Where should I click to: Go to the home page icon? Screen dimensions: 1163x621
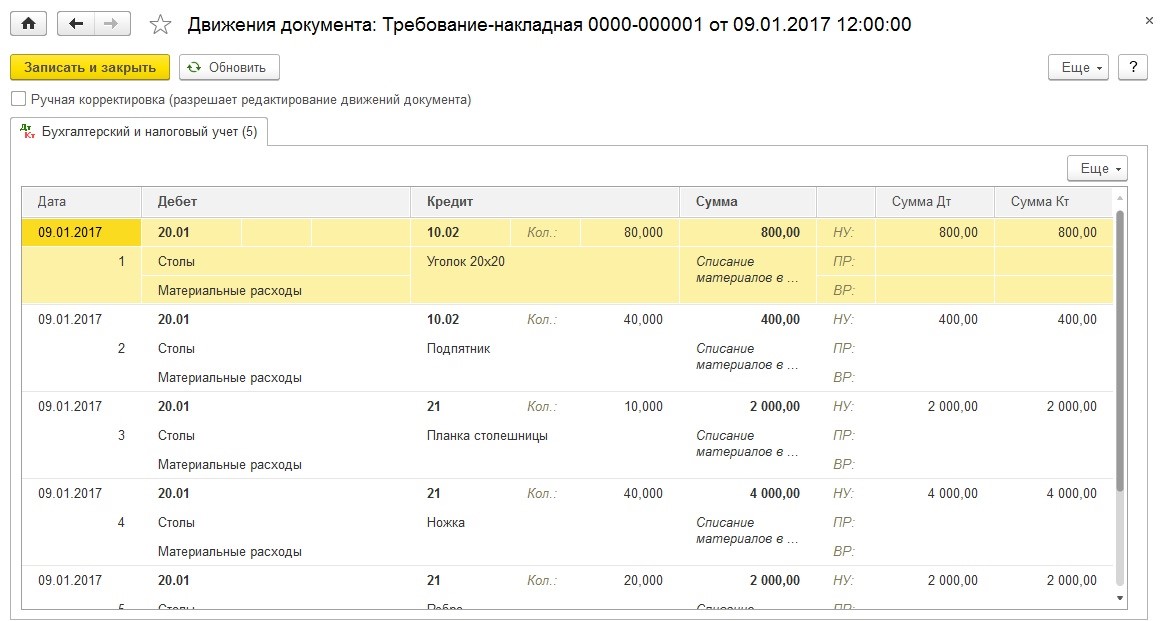coord(28,24)
